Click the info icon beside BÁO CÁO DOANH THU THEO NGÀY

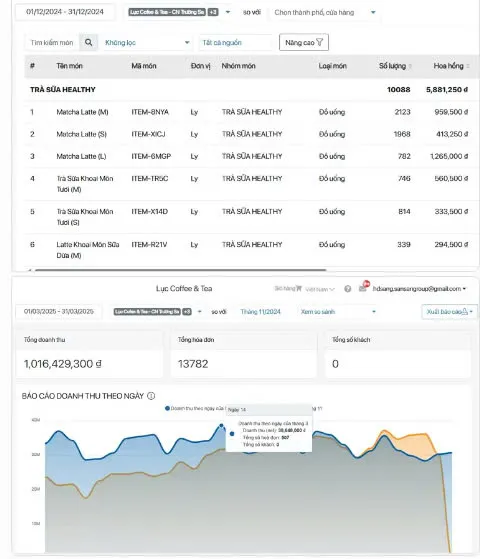[151, 396]
